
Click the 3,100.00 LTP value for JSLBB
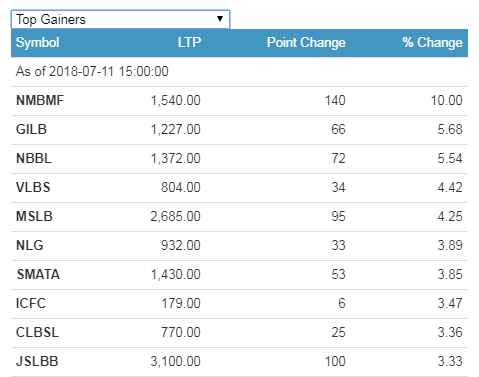point(175,361)
